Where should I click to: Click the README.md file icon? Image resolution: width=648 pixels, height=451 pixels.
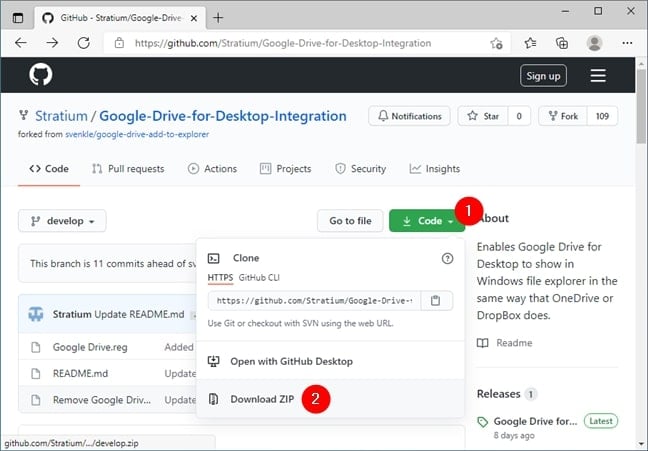(36, 374)
